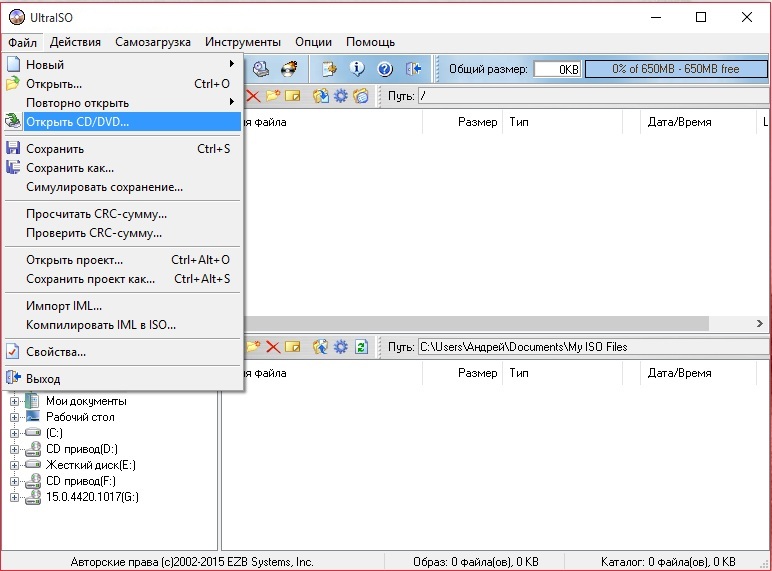The image size is (772, 571).
Task: Click green refresh icon in local toolbar
Action: [x=361, y=347]
